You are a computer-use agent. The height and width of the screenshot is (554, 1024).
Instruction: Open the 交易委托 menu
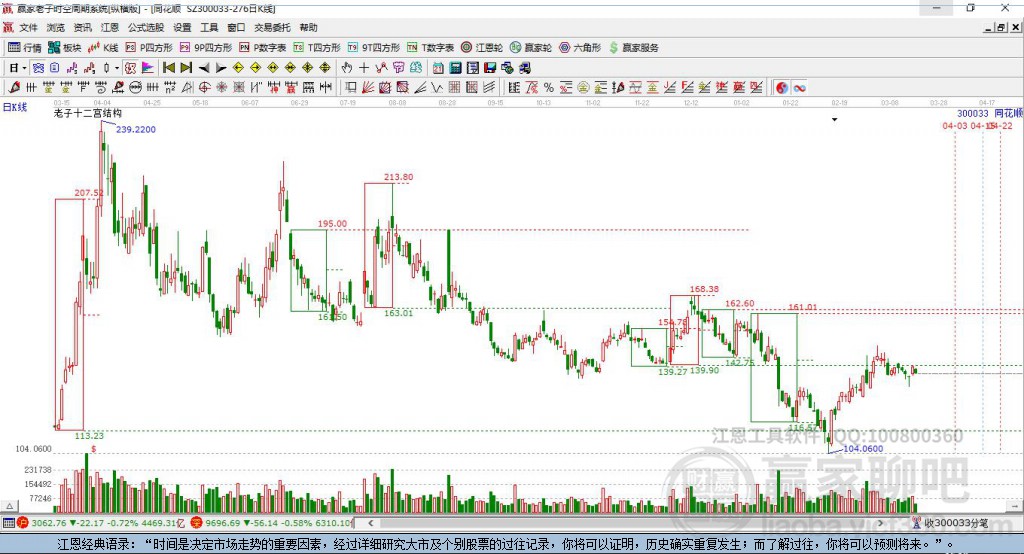click(x=272, y=27)
